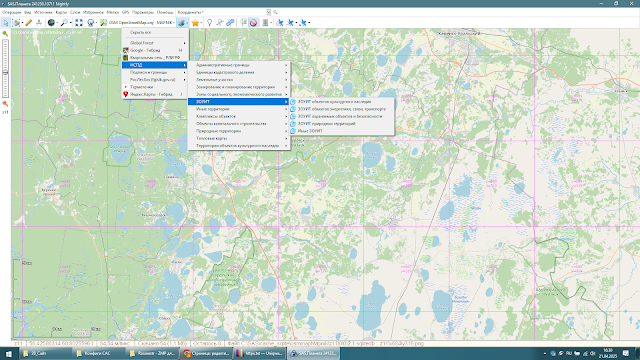
Task: Click the OSM map selector icon
Action: pos(103,23)
